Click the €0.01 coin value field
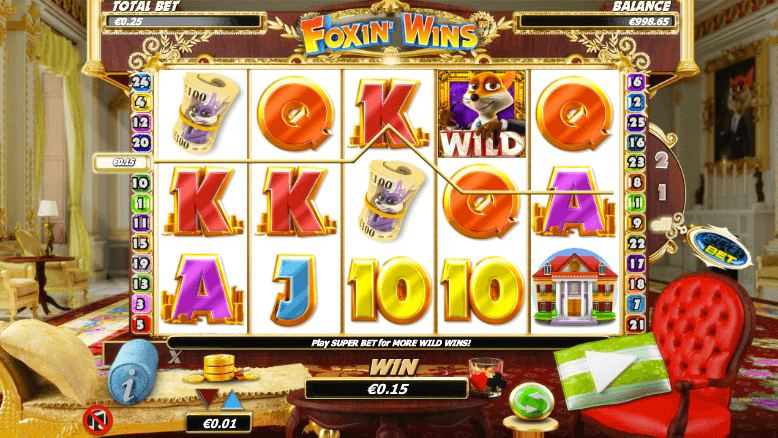This screenshot has width=778, height=438. tap(219, 423)
